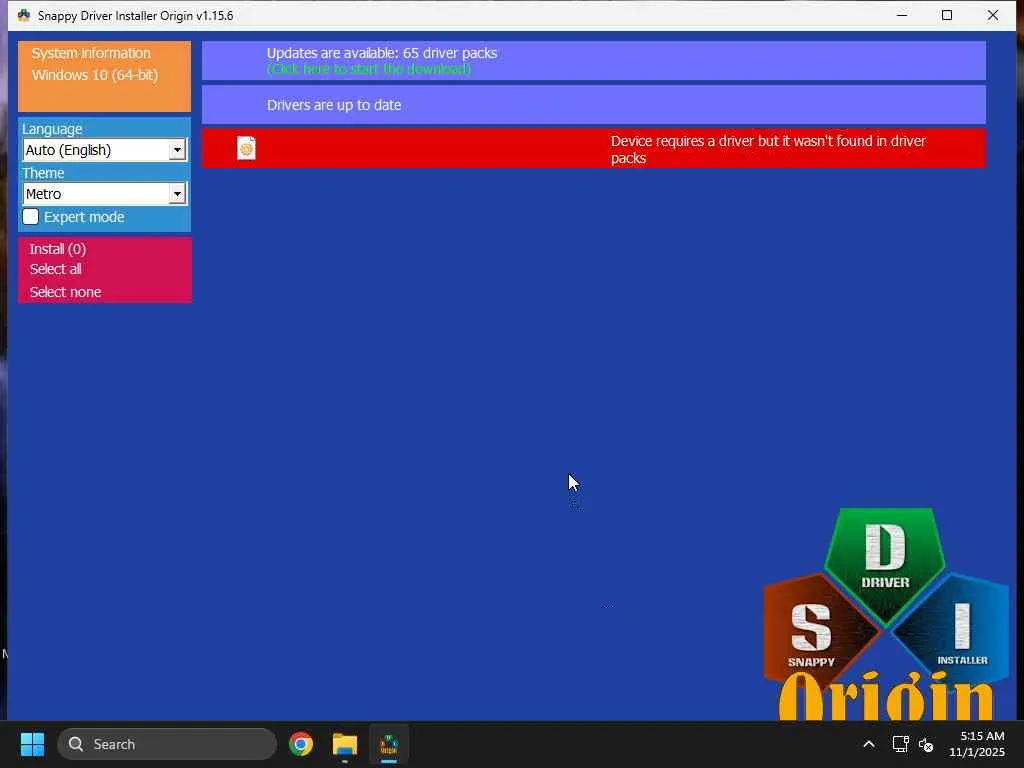Close the Snappy Driver Installer window
The height and width of the screenshot is (768, 1024).
[993, 15]
